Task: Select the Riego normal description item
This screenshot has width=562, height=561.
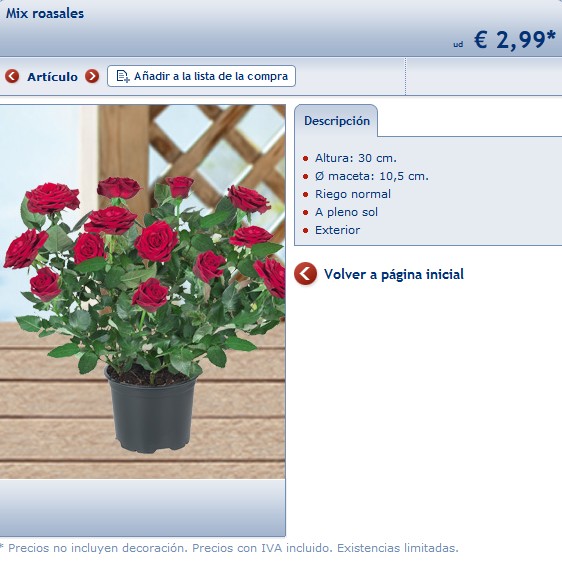Action: [353, 194]
